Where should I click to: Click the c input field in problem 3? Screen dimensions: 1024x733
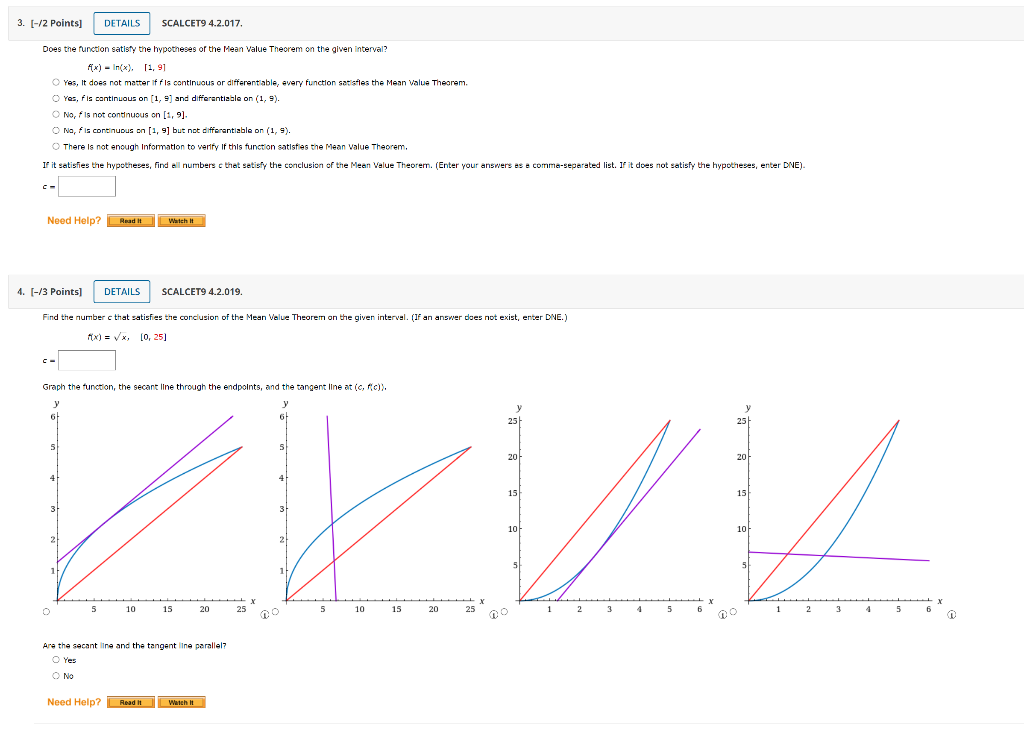[87, 186]
